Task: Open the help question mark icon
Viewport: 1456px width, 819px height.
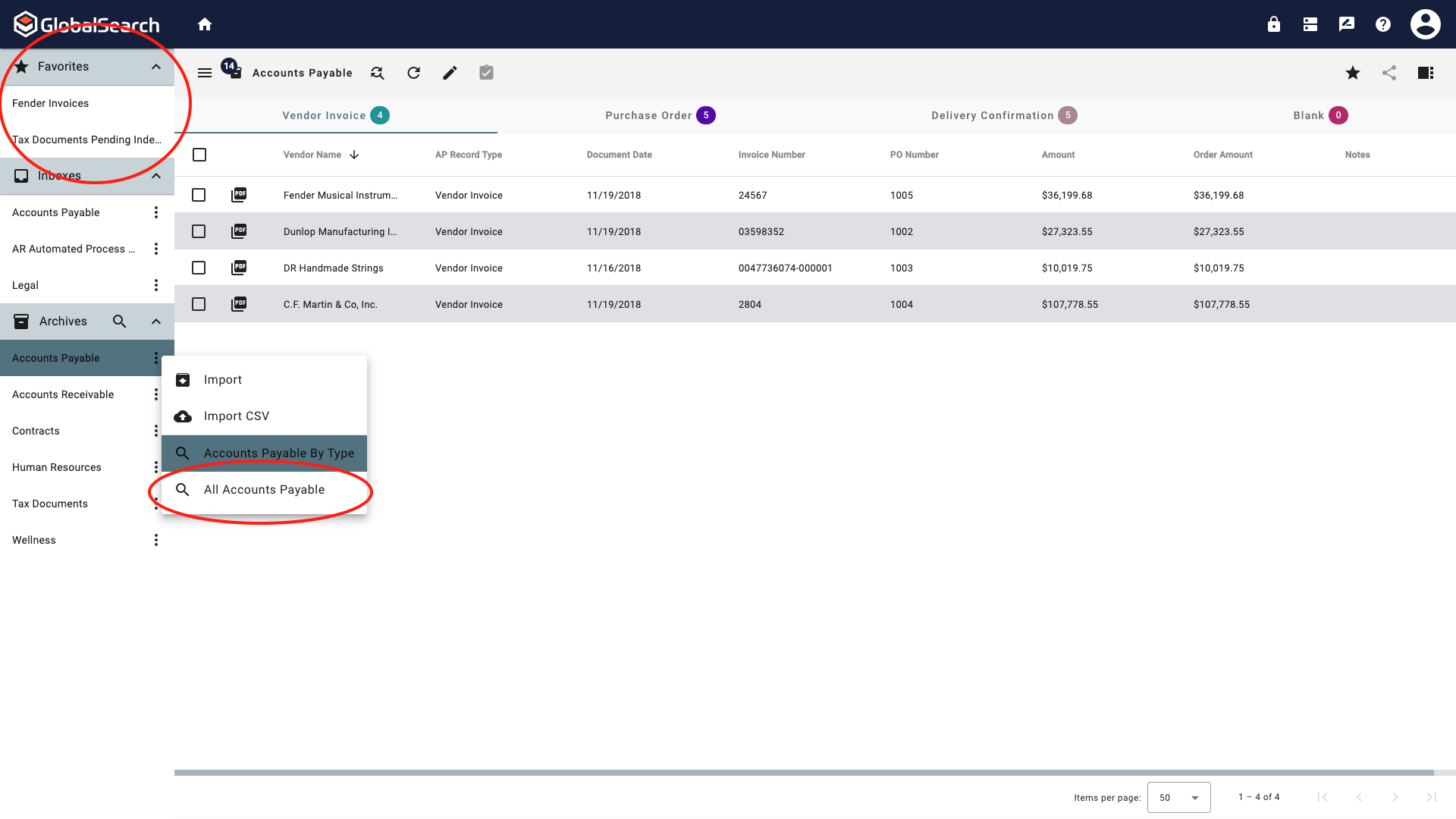Action: tap(1382, 24)
